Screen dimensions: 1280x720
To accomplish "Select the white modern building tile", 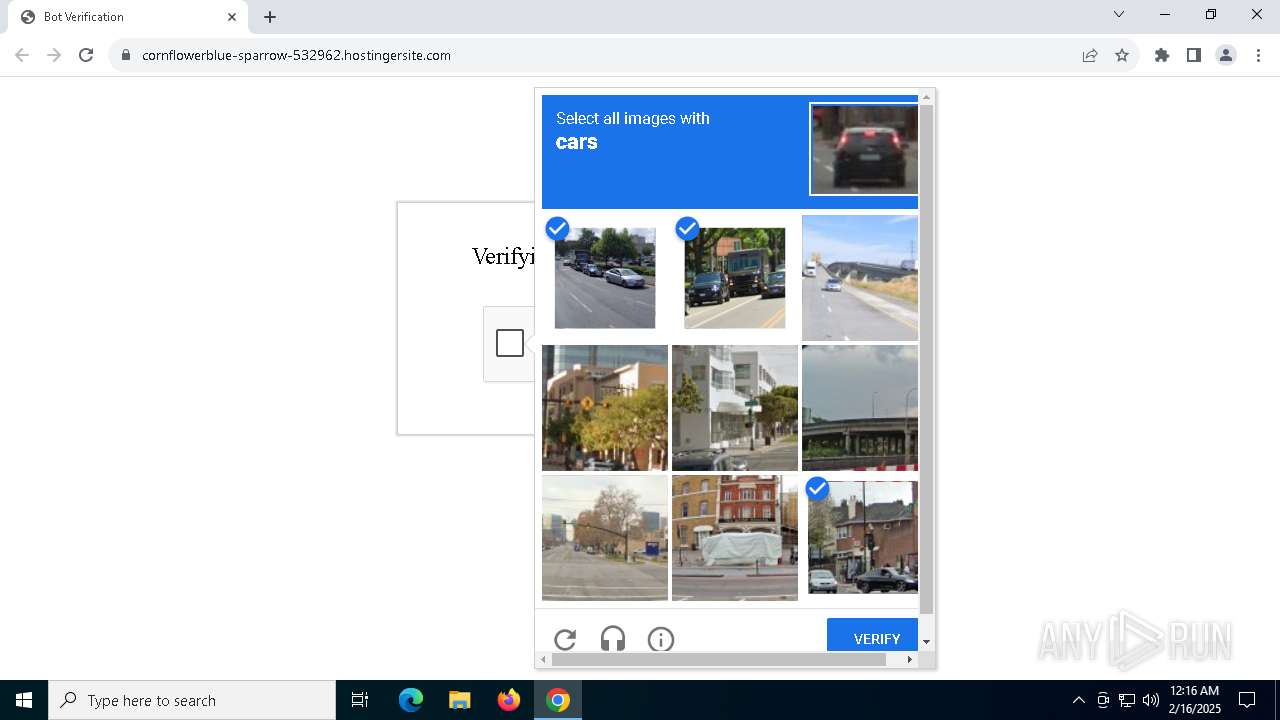I will pos(735,408).
